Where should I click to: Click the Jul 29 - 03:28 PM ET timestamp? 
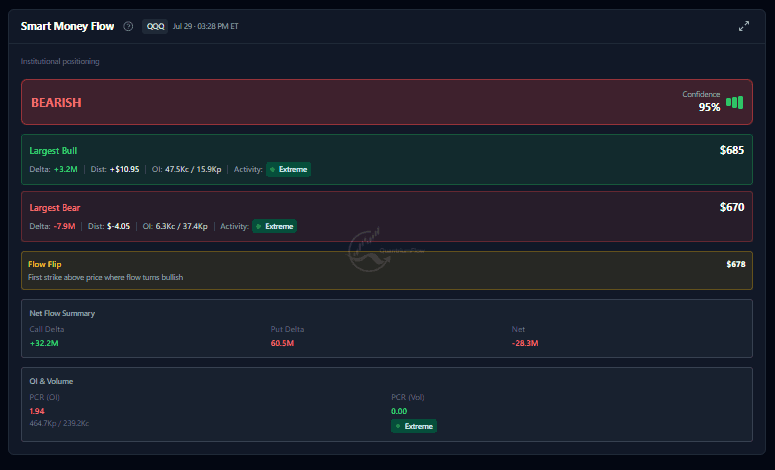(206, 26)
